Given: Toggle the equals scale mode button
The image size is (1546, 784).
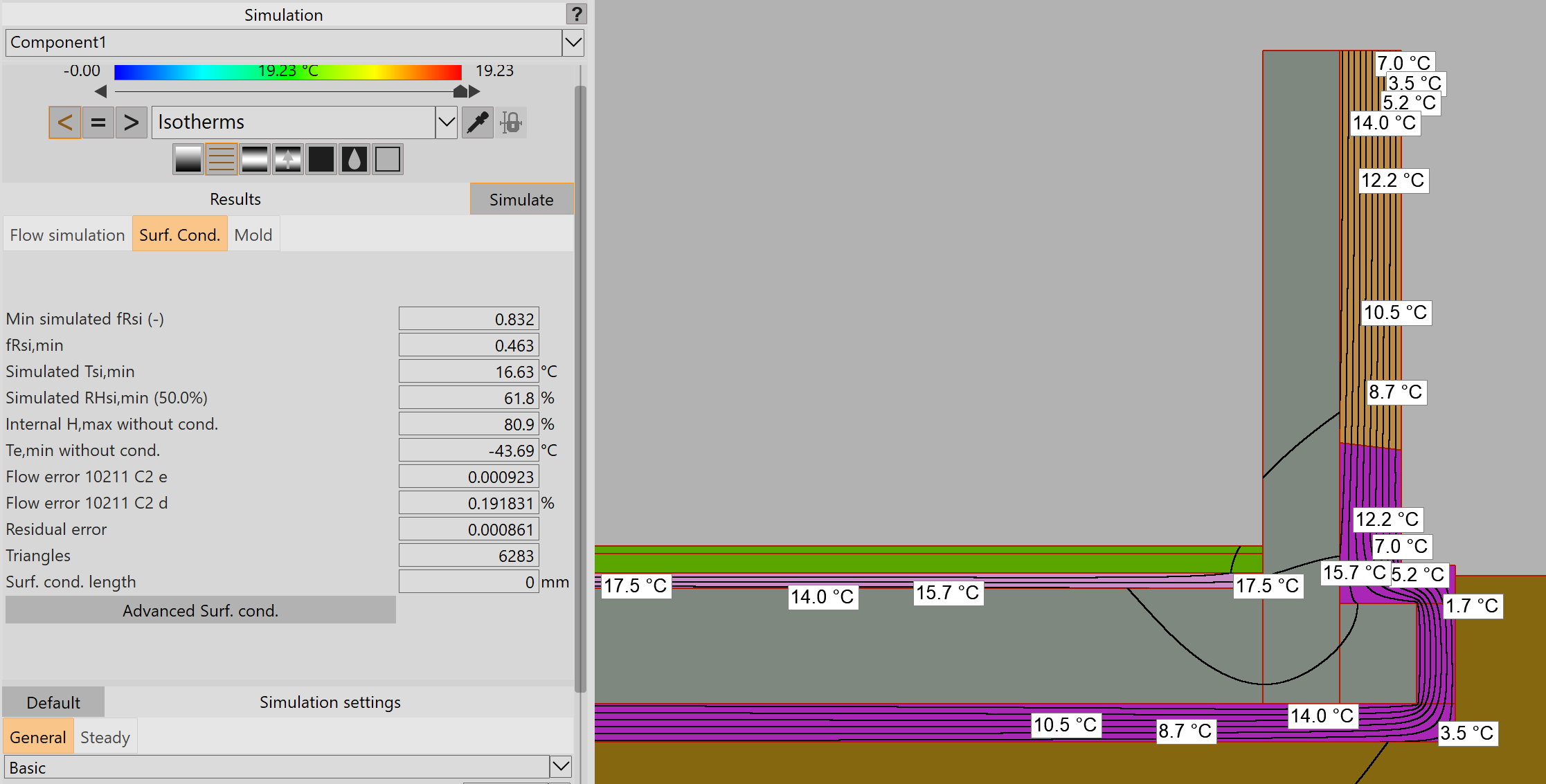Looking at the screenshot, I should click(98, 122).
